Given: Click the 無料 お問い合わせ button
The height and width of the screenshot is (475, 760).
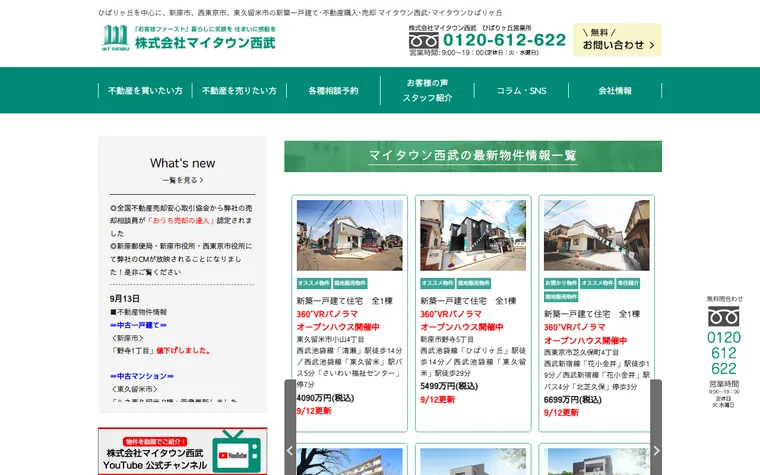Looking at the screenshot, I should point(617,40).
